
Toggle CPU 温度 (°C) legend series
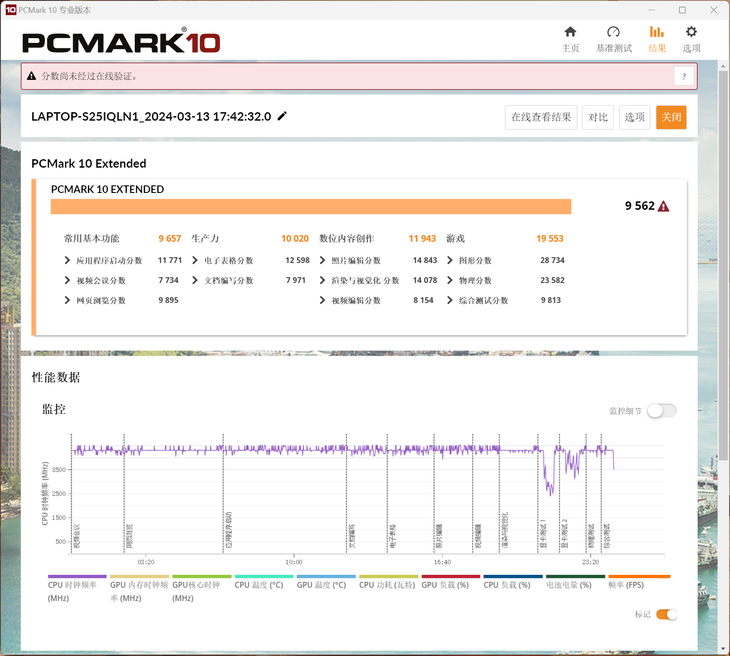click(264, 583)
